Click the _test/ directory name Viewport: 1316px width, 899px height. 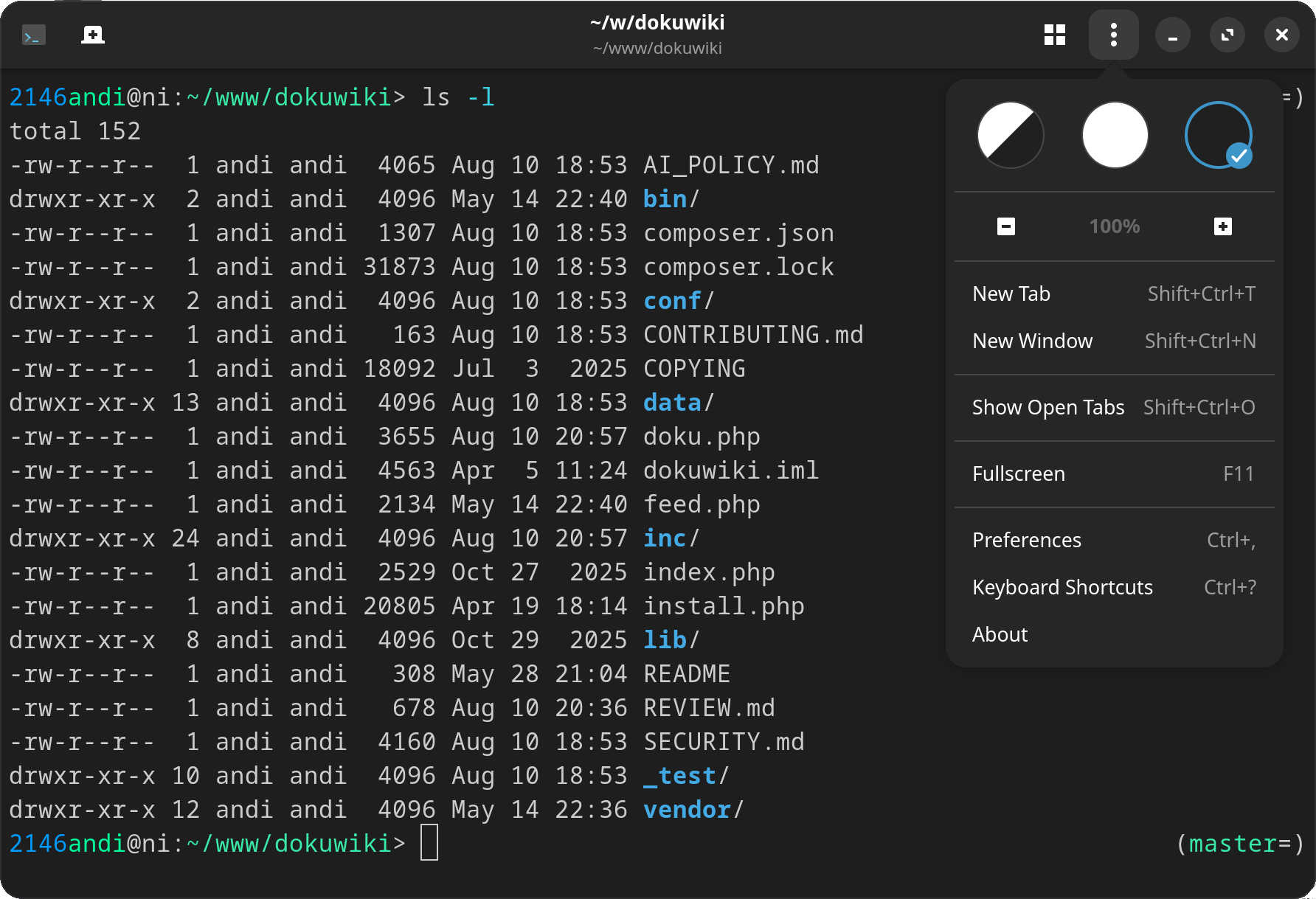(x=687, y=776)
